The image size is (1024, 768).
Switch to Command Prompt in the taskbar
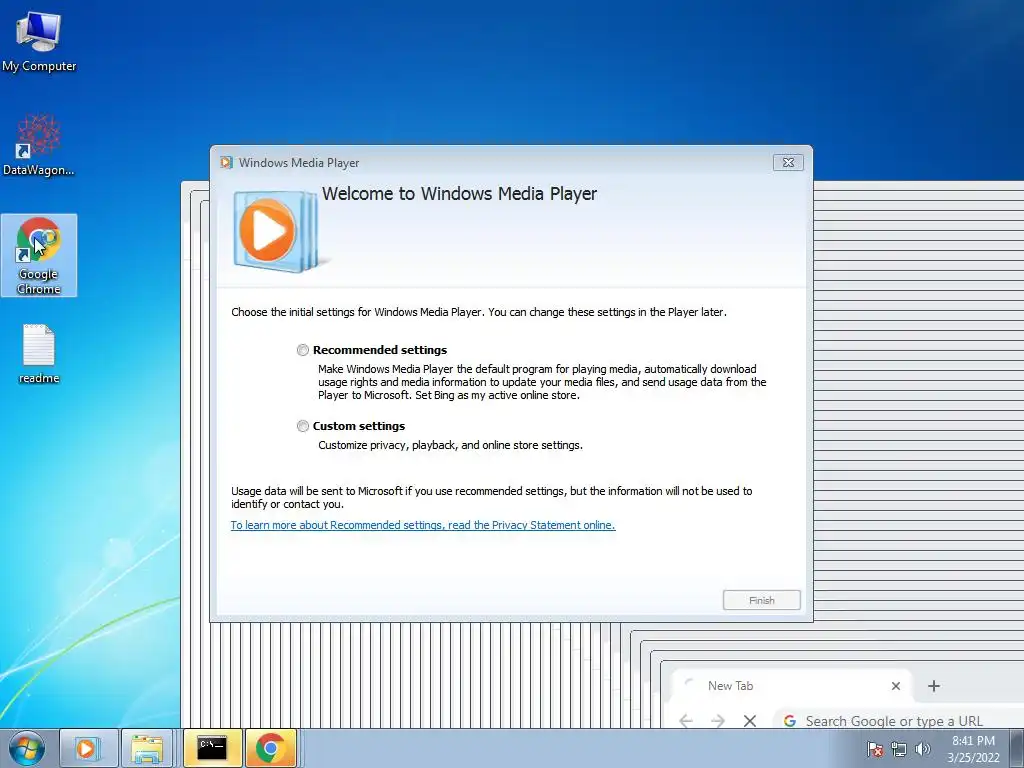coord(212,748)
